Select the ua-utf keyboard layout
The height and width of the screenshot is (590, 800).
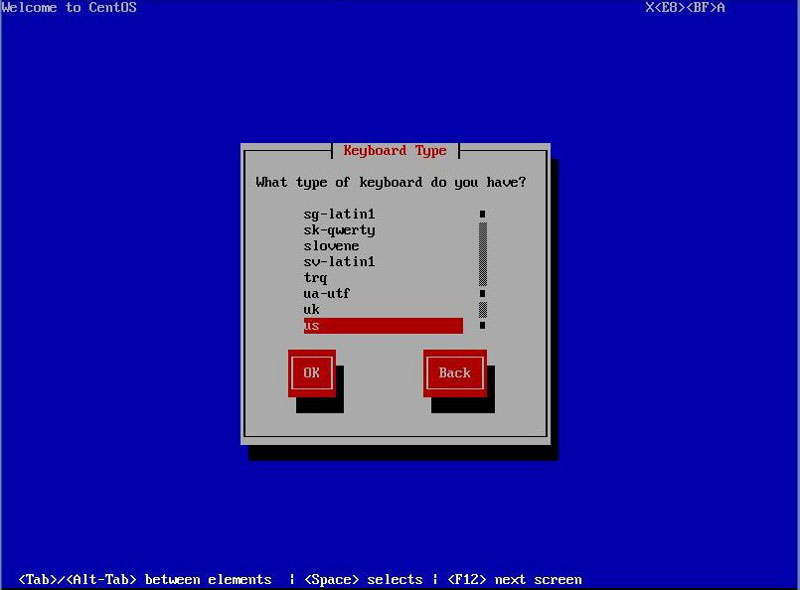pos(327,294)
